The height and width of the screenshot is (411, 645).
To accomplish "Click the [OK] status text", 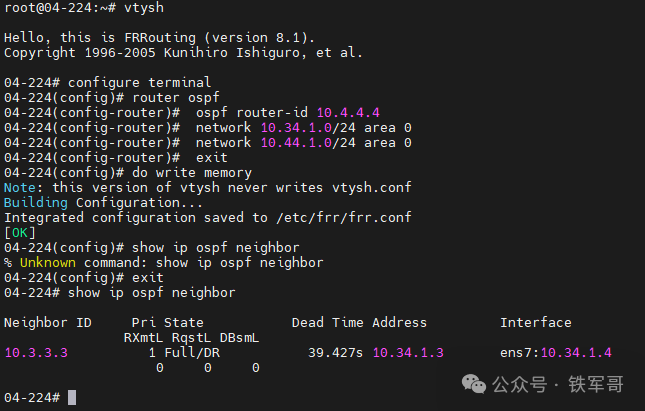I will [20, 232].
